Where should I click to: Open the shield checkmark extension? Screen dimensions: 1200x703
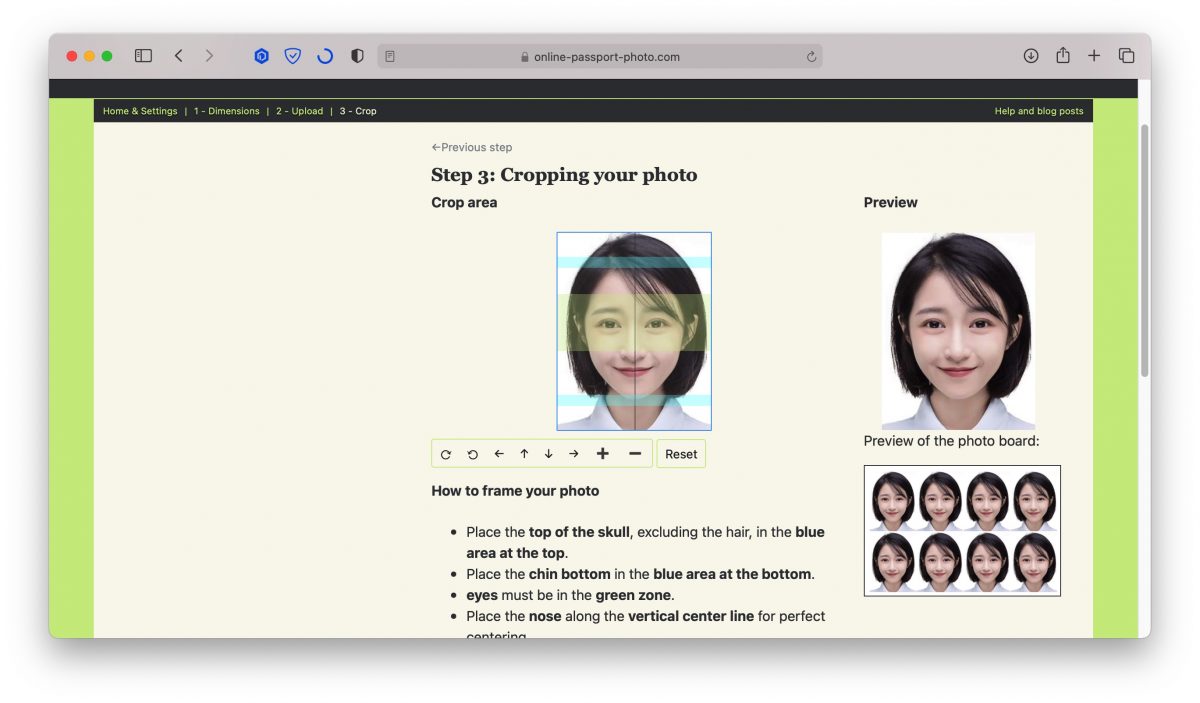coord(293,56)
